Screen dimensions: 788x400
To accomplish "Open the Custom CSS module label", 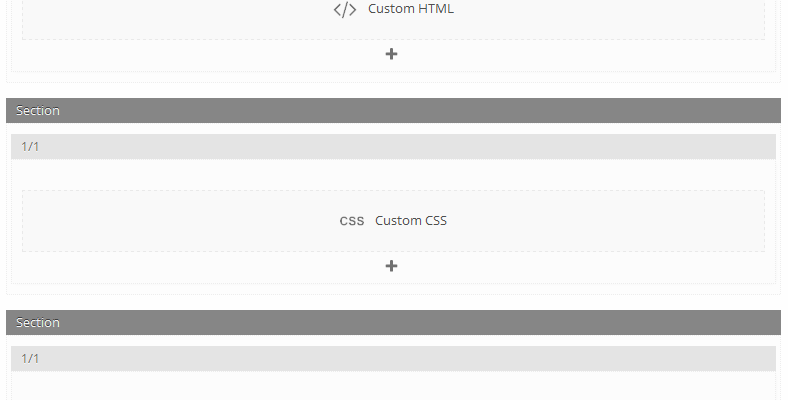I will click(x=411, y=221).
